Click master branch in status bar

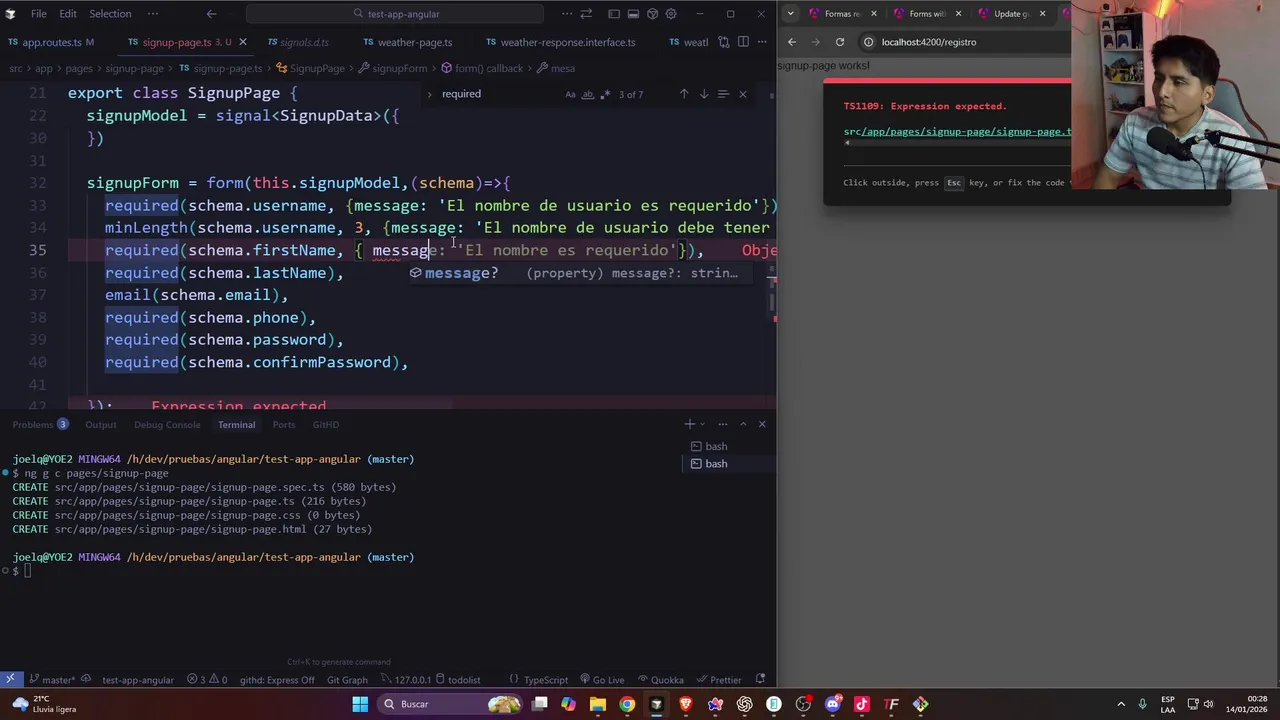coord(51,680)
